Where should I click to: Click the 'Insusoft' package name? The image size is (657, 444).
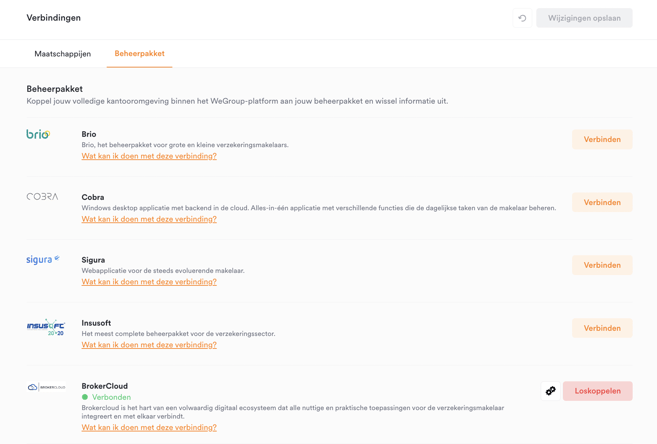pyautogui.click(x=96, y=323)
